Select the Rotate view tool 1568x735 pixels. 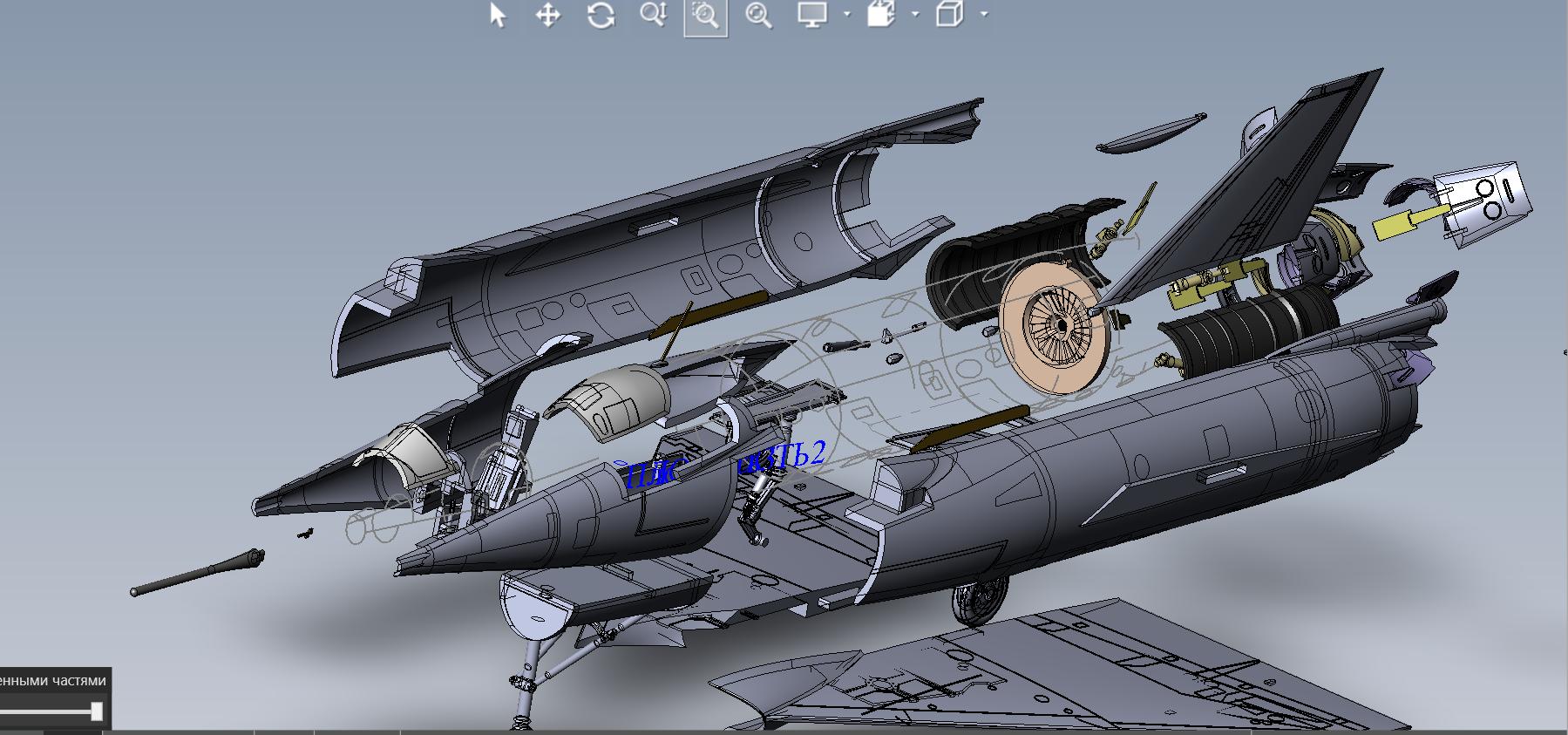pos(601,16)
